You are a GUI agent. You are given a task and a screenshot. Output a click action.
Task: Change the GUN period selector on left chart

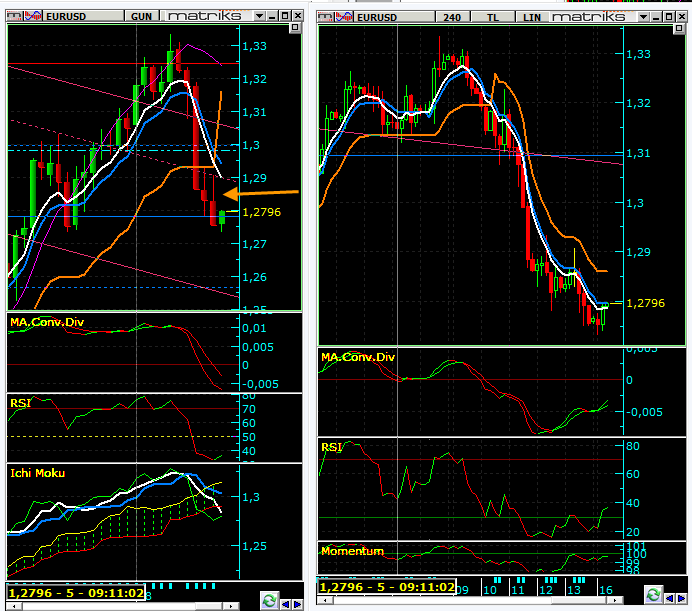(x=141, y=17)
